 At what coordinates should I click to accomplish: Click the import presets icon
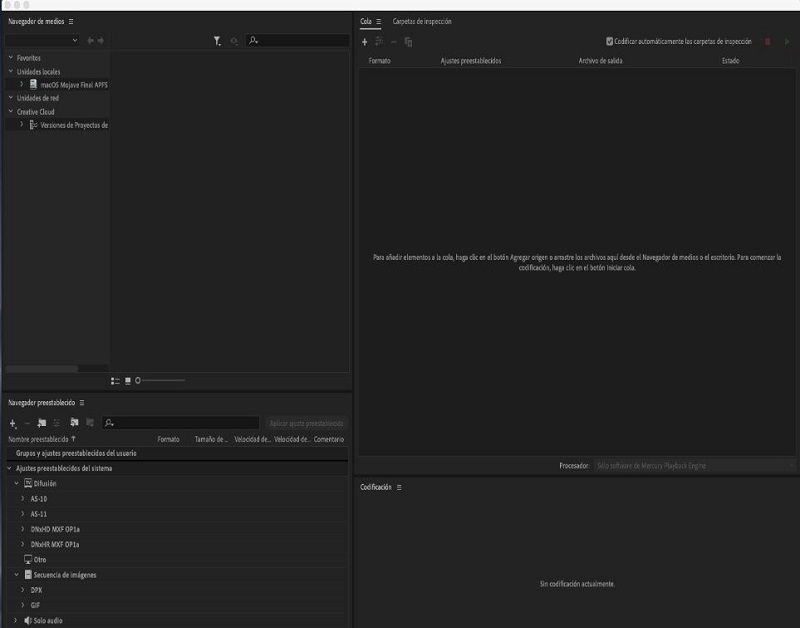(x=74, y=422)
